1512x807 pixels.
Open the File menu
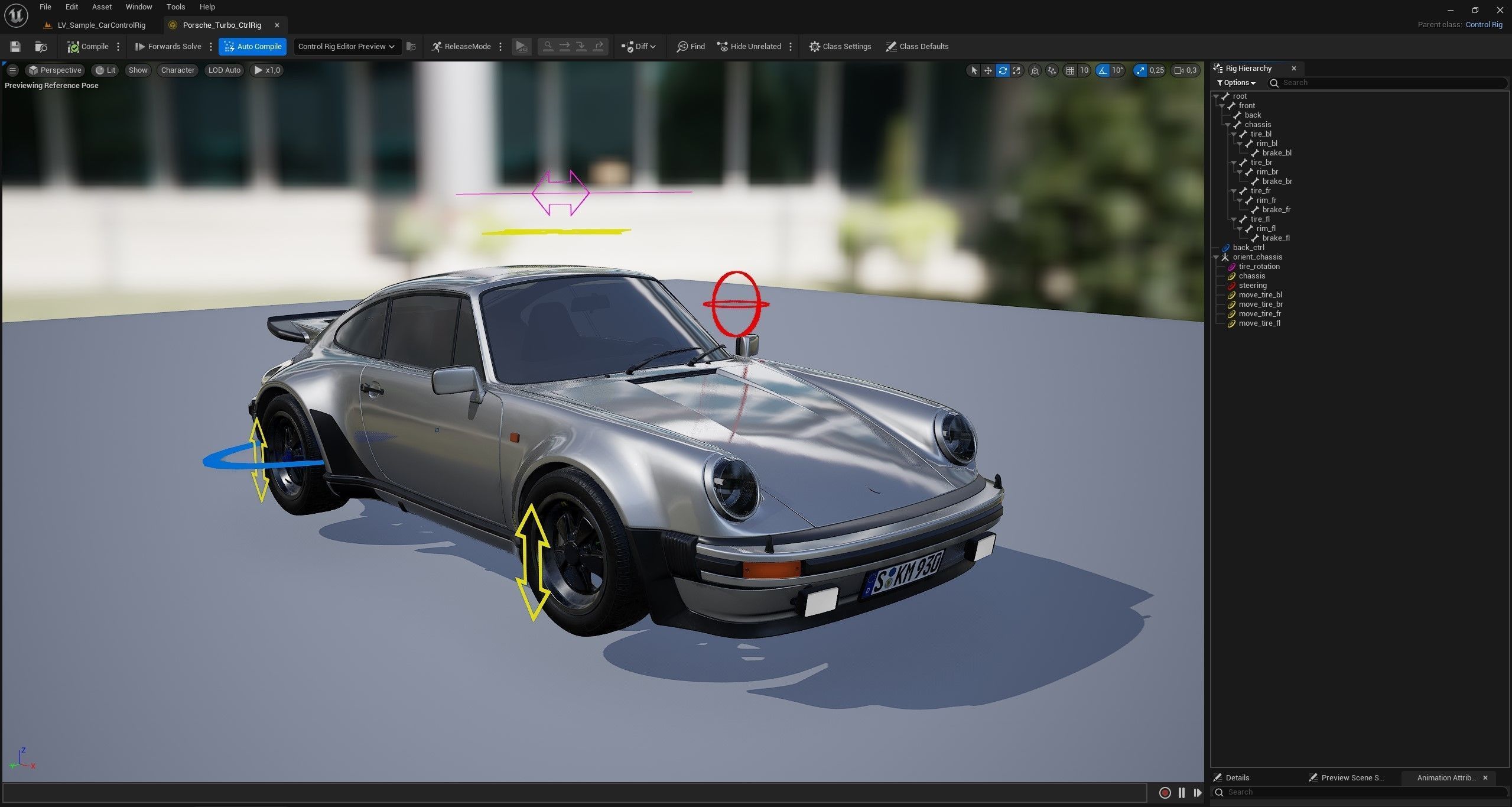45,7
